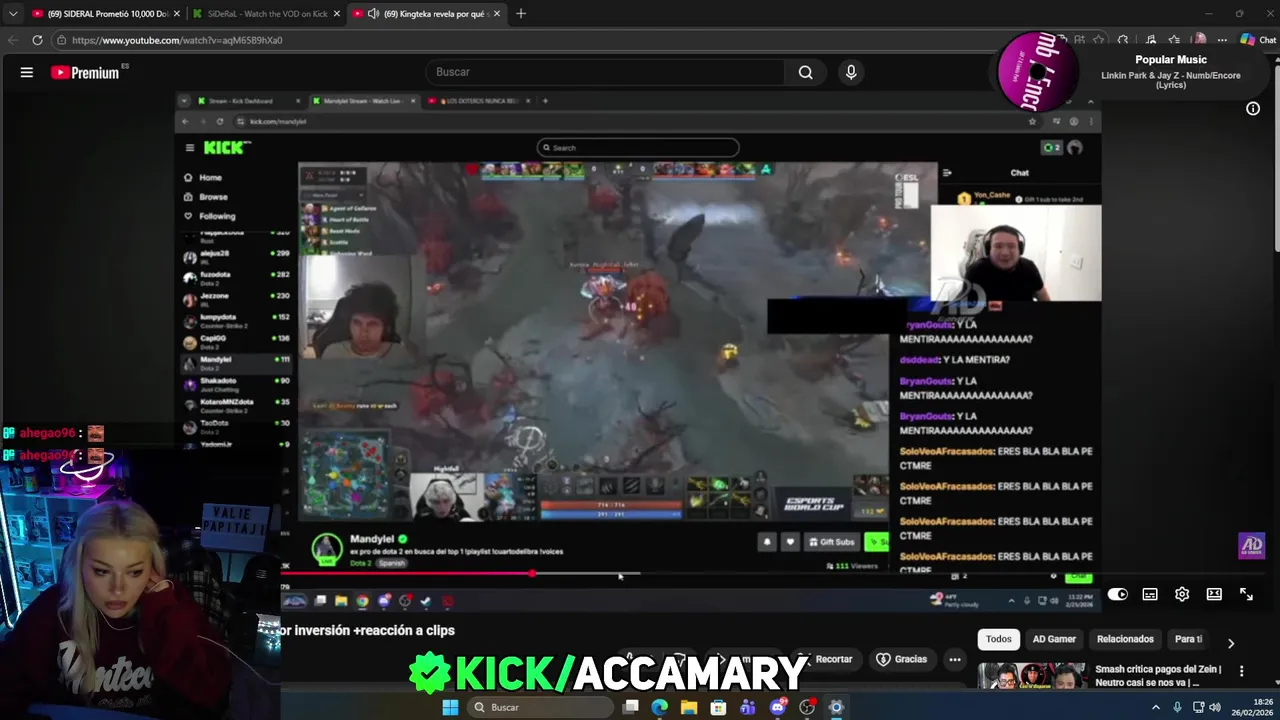Image resolution: width=1280 pixels, height=720 pixels.
Task: Click the YouTube search magnifier button
Action: click(805, 72)
